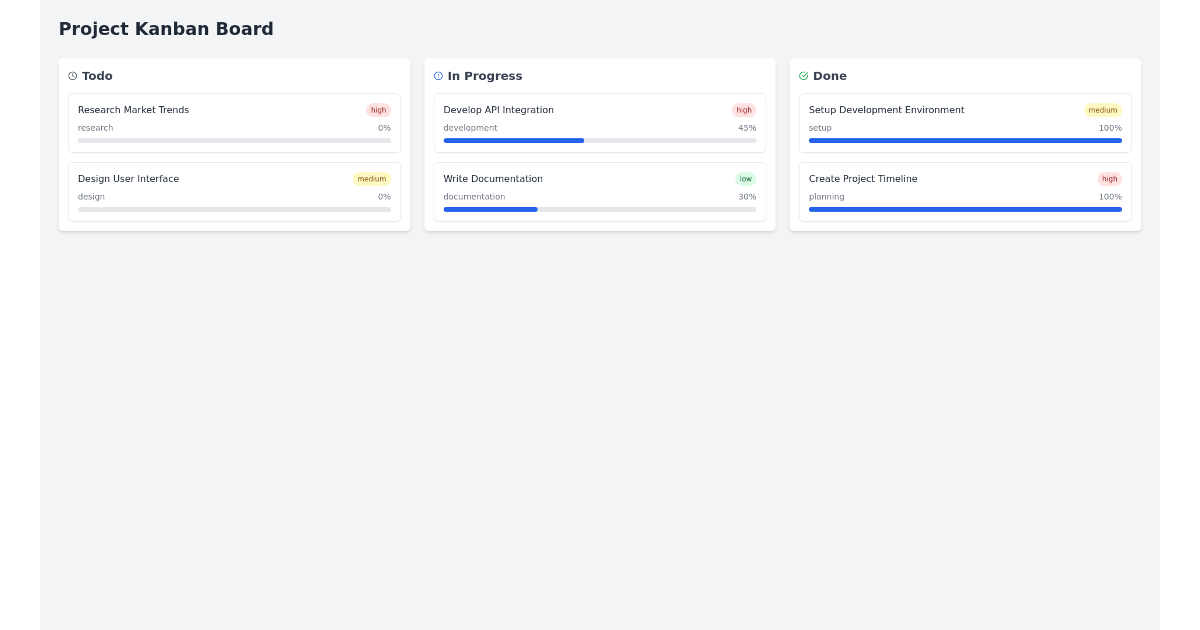Select the Research Market Trends card
This screenshot has width=1200, height=630.
(x=234, y=121)
